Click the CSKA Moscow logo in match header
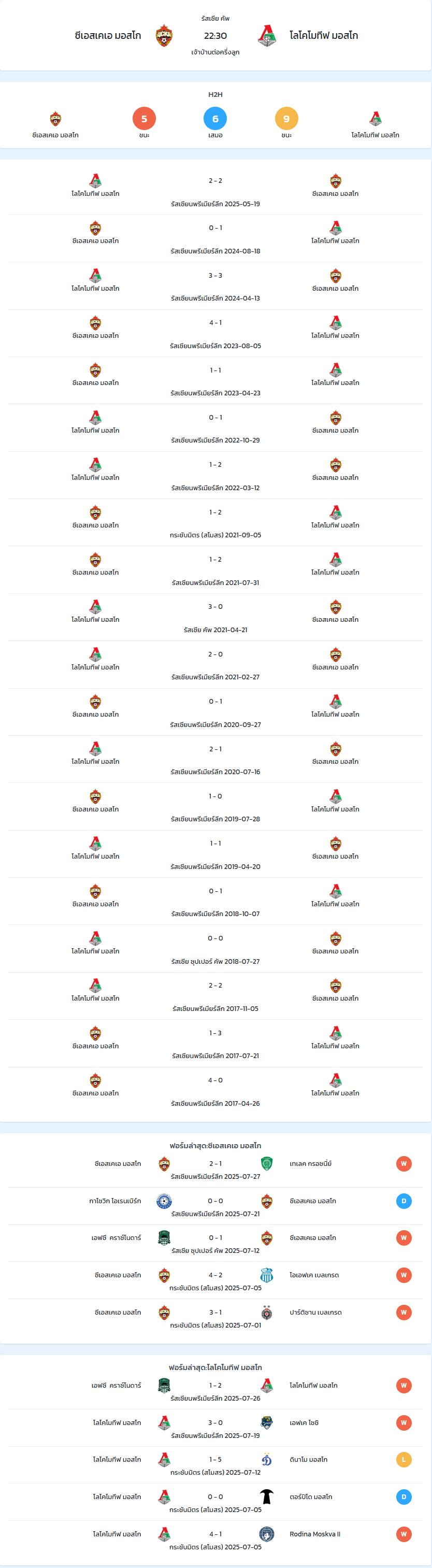This screenshot has height=1568, width=432. pyautogui.click(x=164, y=36)
